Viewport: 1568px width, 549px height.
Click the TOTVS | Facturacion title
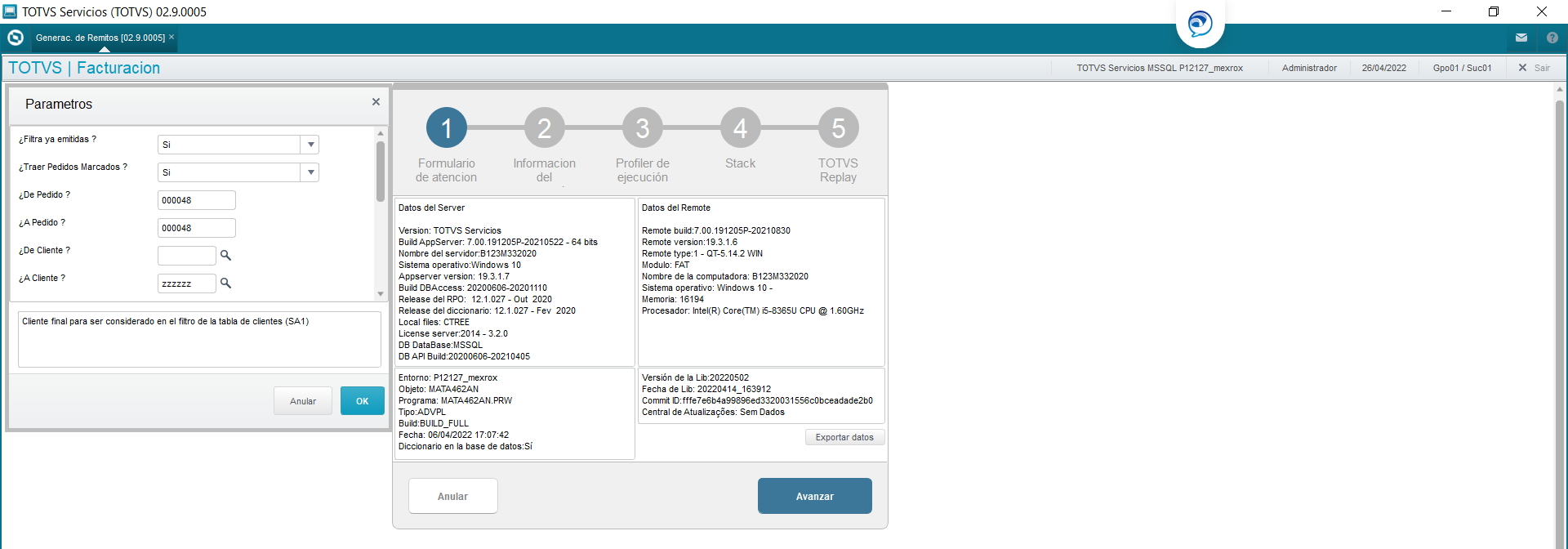point(84,68)
